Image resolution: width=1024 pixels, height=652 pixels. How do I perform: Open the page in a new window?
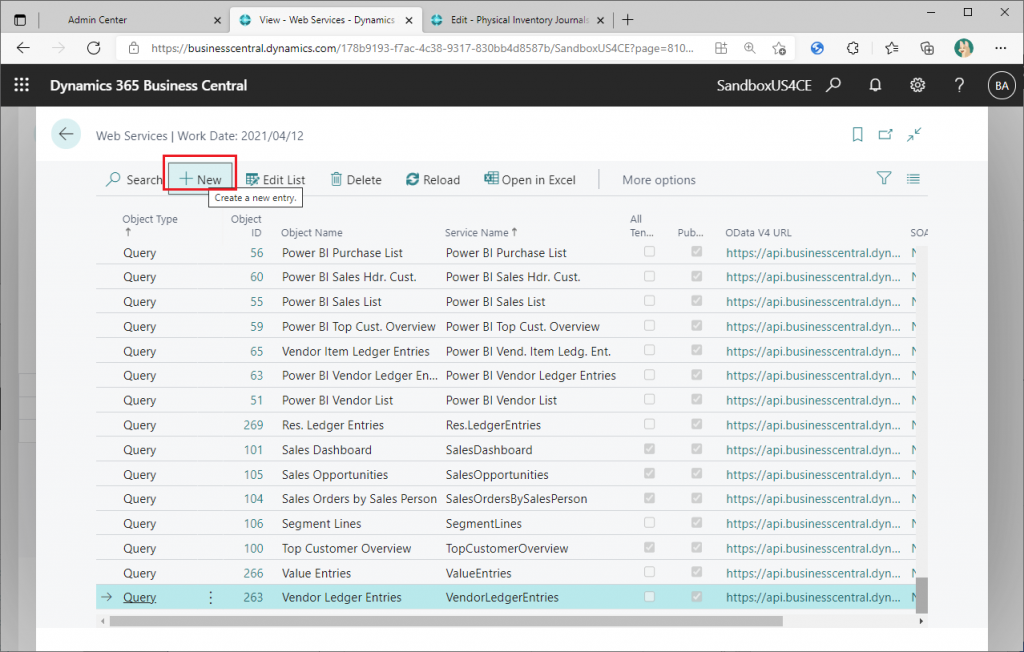click(886, 135)
